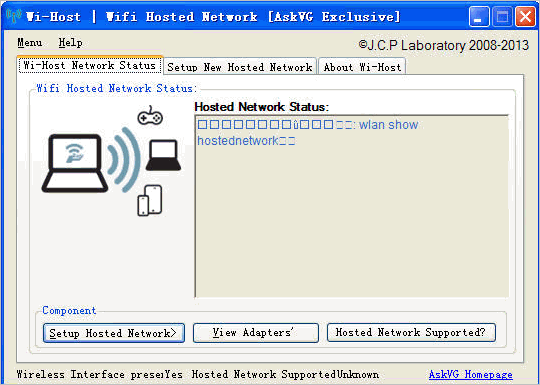Click the phone and tablet icon
540x385 pixels.
click(x=150, y=201)
